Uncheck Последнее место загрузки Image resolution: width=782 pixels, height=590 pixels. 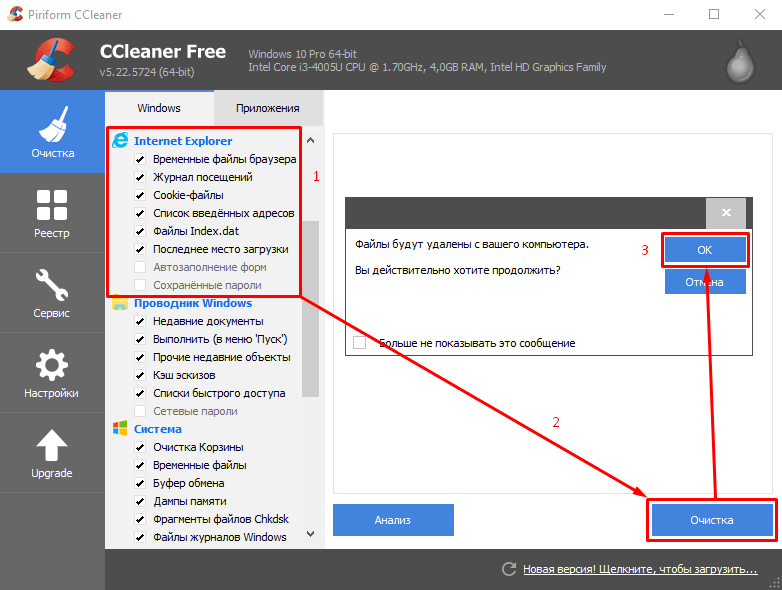(x=140, y=249)
